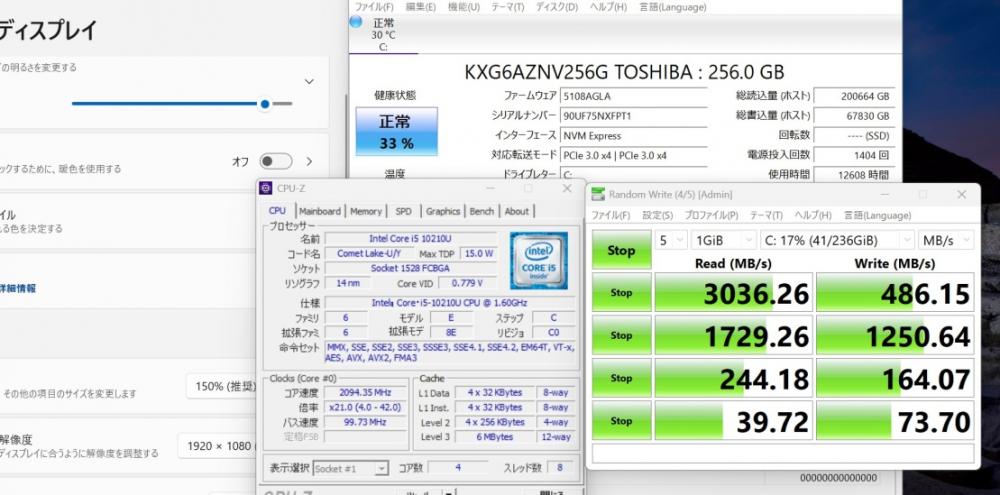
Task: Close the Random Write CrystalDiskMark window
Action: [962, 195]
